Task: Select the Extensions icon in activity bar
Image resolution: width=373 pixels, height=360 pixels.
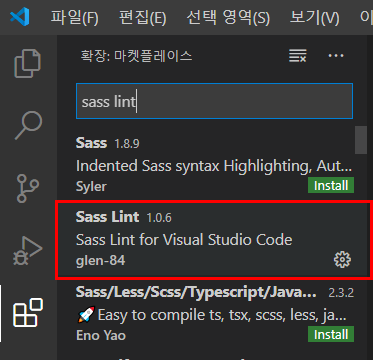Action: tap(28, 313)
